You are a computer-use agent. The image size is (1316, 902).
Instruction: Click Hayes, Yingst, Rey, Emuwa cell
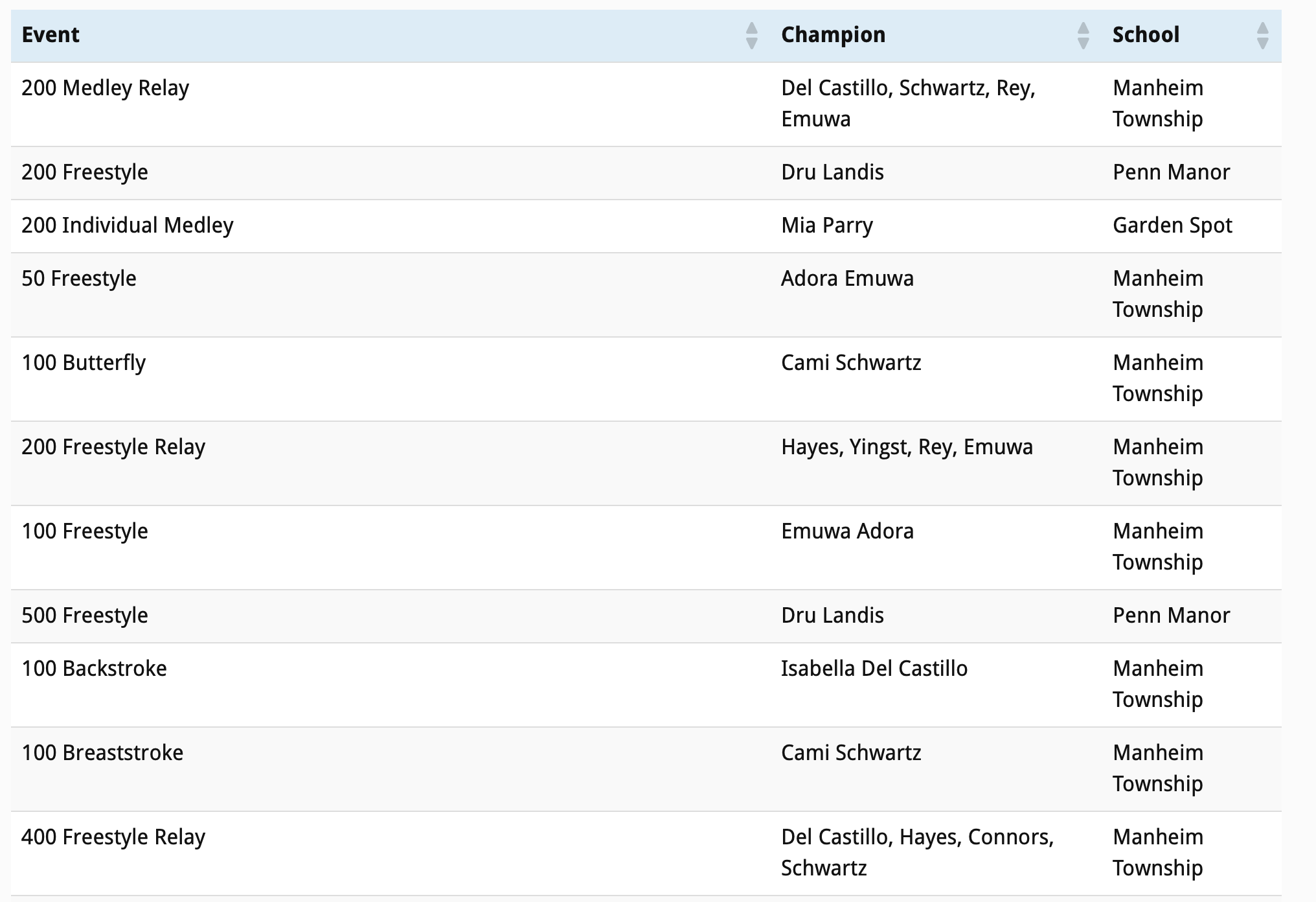(x=907, y=447)
